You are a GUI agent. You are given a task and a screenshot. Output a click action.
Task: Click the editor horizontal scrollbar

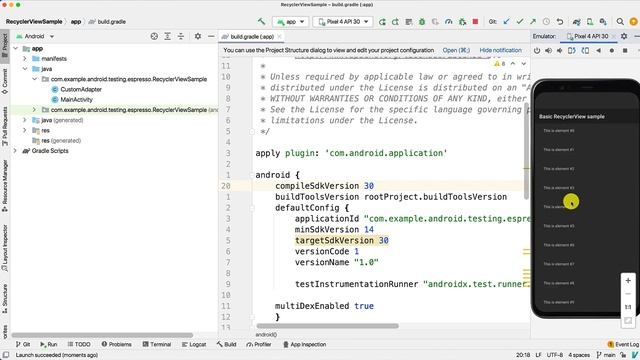click(327, 326)
